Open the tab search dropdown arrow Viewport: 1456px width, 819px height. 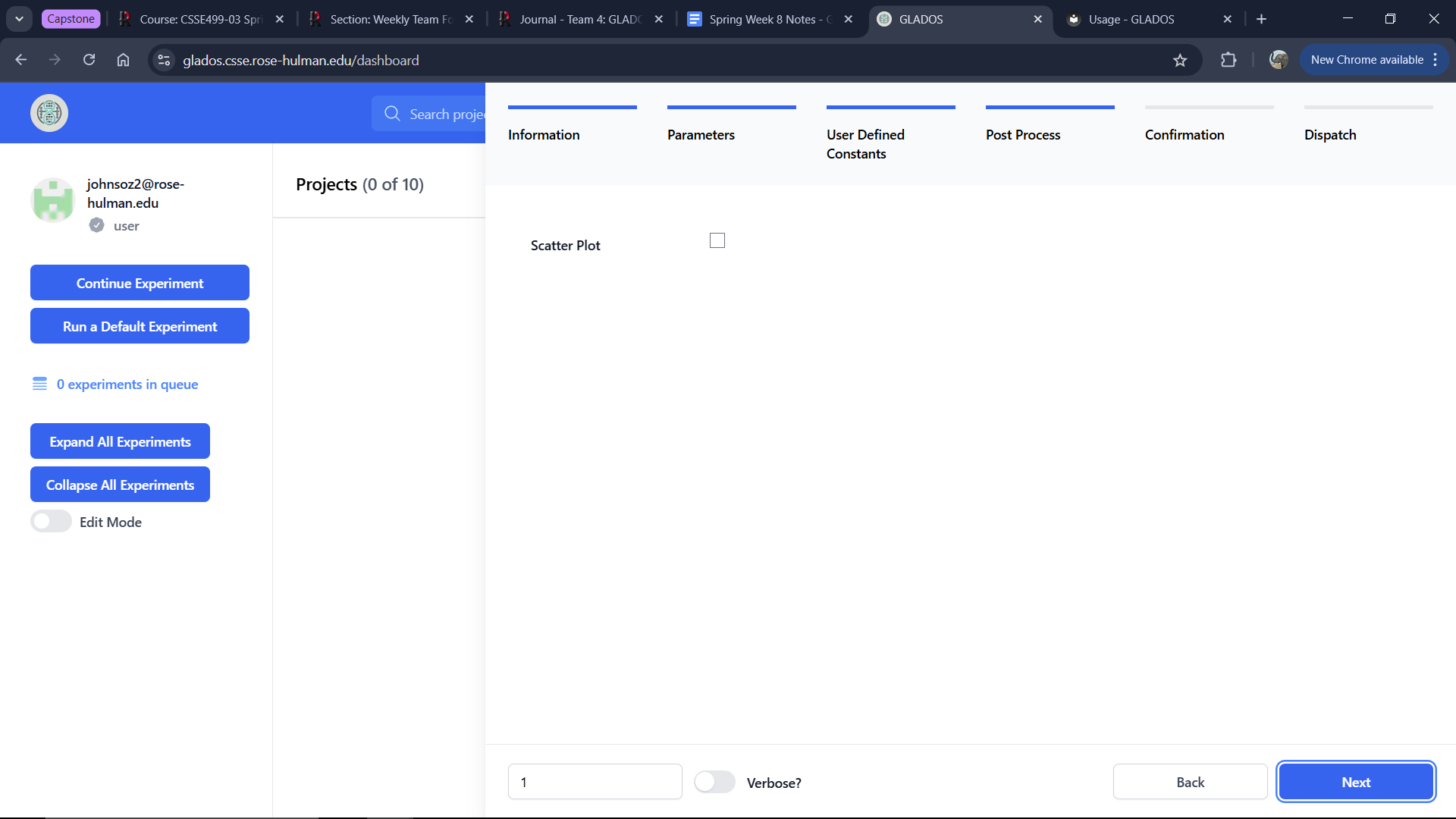pos(19,19)
